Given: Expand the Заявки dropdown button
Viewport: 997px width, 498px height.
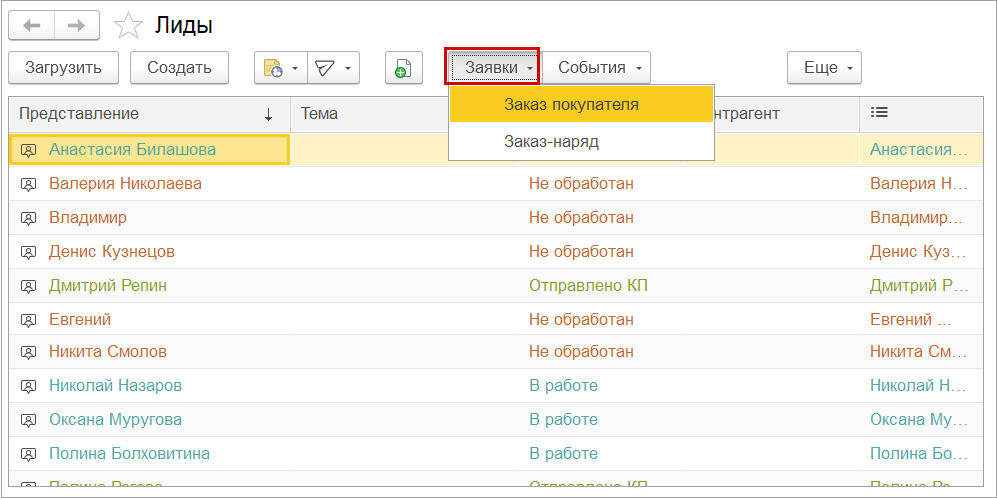Looking at the screenshot, I should click(492, 68).
